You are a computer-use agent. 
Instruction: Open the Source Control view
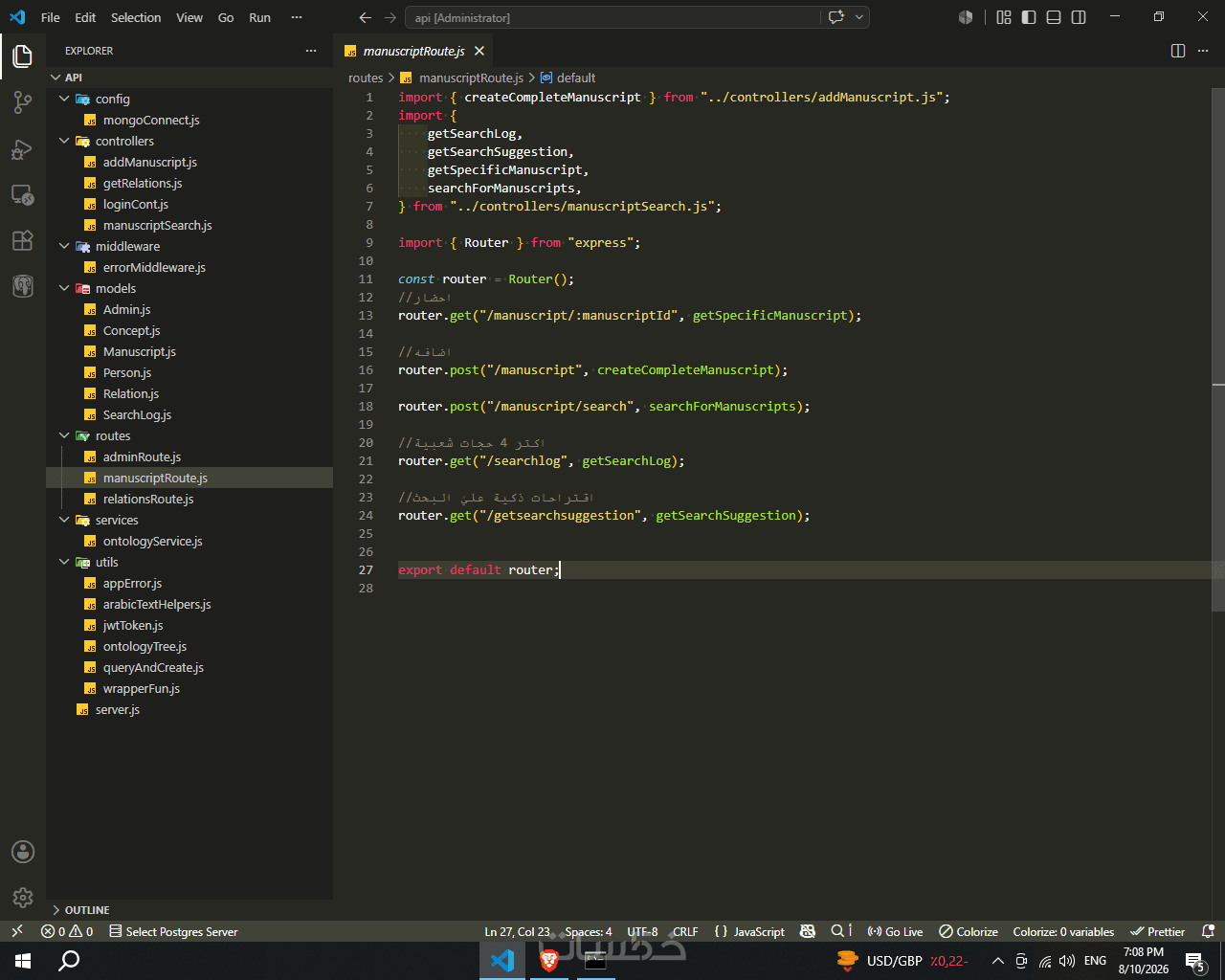coord(23,102)
